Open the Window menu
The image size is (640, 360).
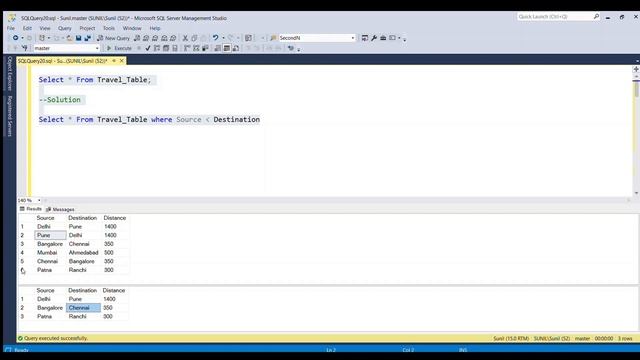coord(132,28)
